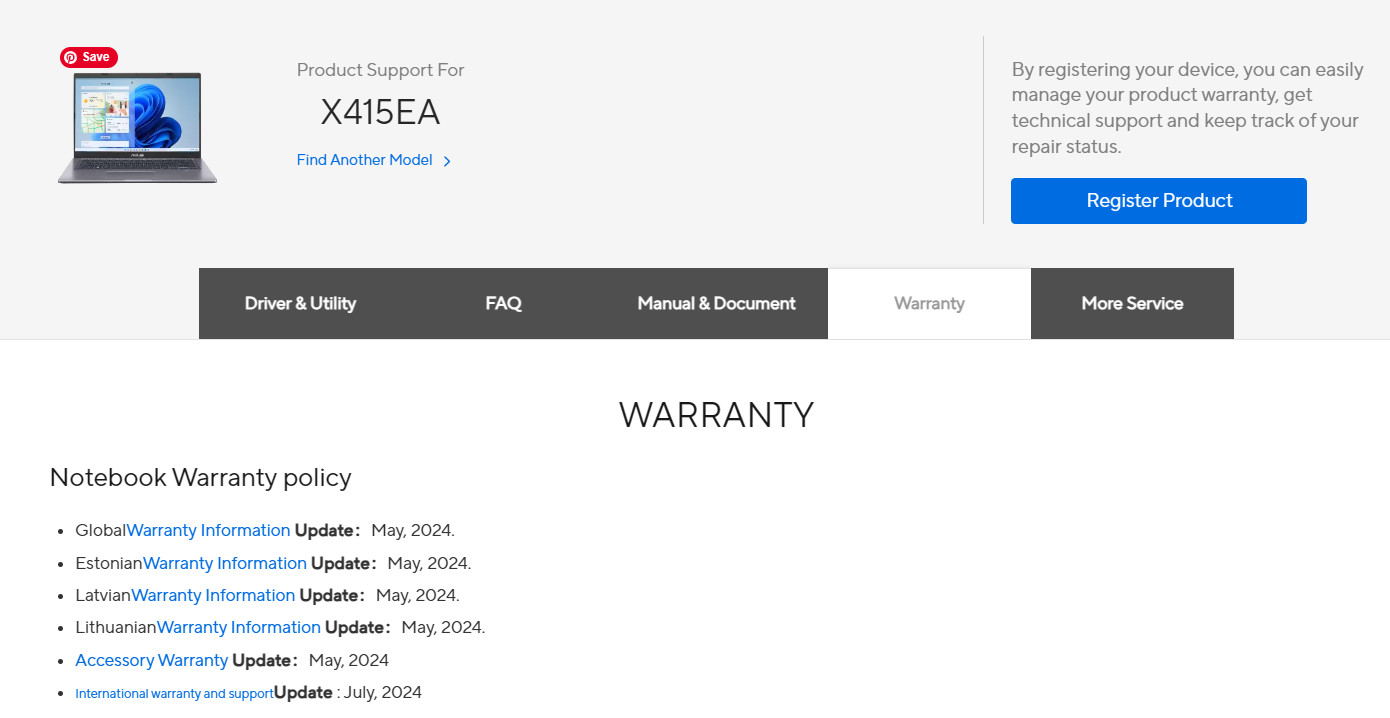The image size is (1390, 718).
Task: Open International warranty and support link
Action: click(174, 693)
